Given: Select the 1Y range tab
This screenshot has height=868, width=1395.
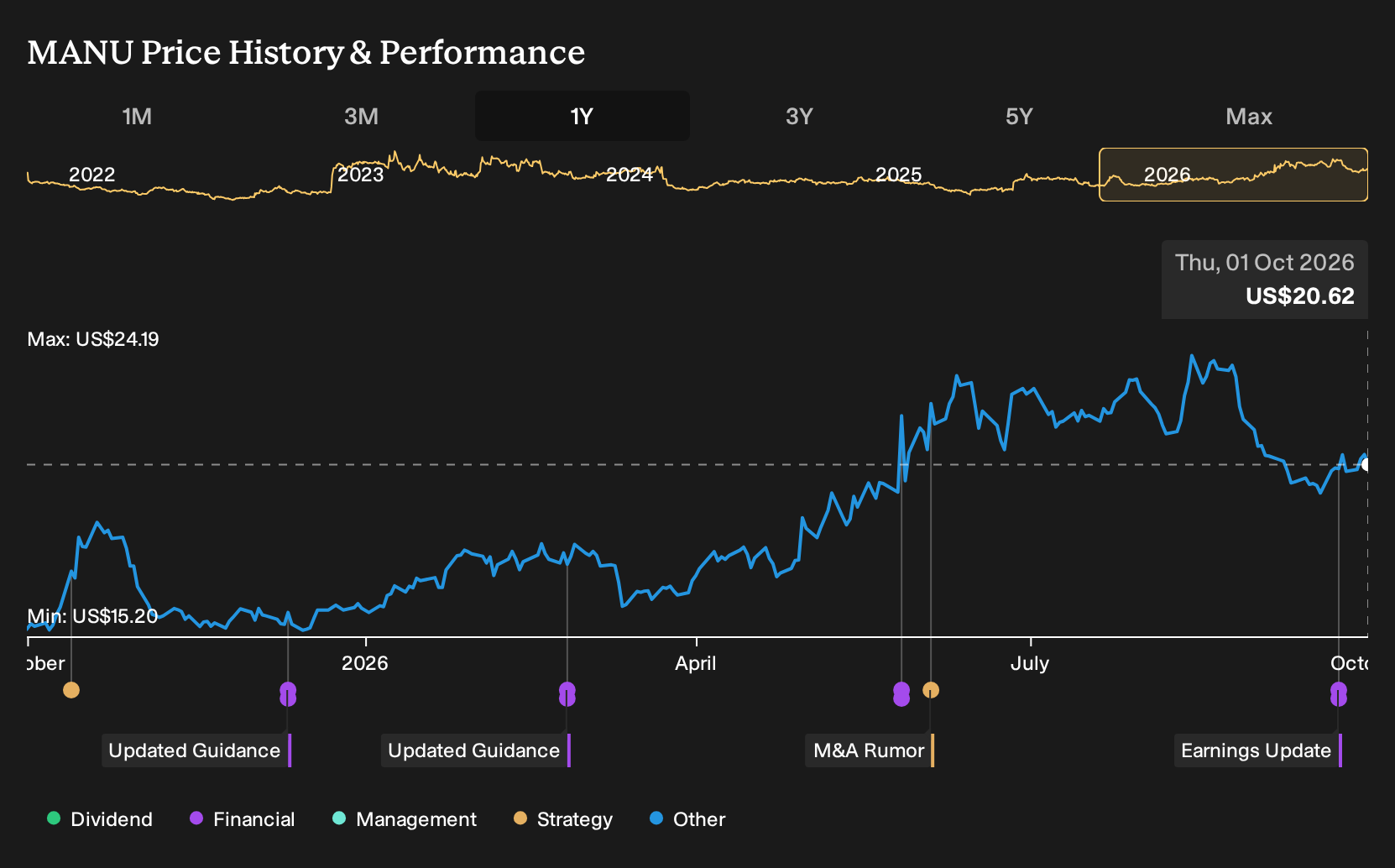Looking at the screenshot, I should pyautogui.click(x=583, y=116).
